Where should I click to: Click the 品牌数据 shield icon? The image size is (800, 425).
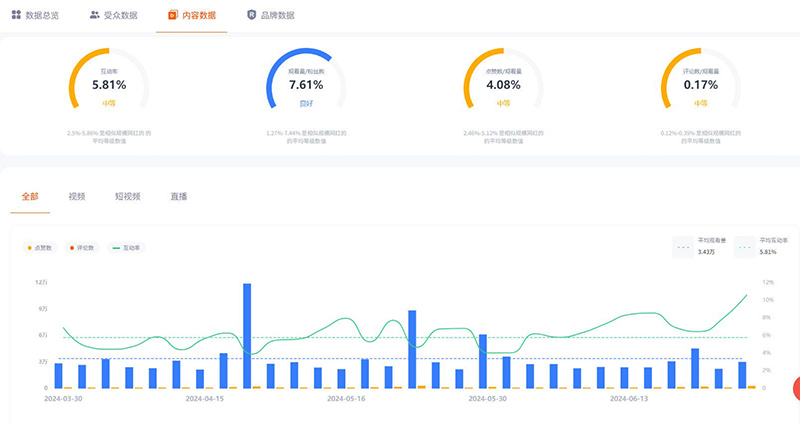[x=251, y=15]
